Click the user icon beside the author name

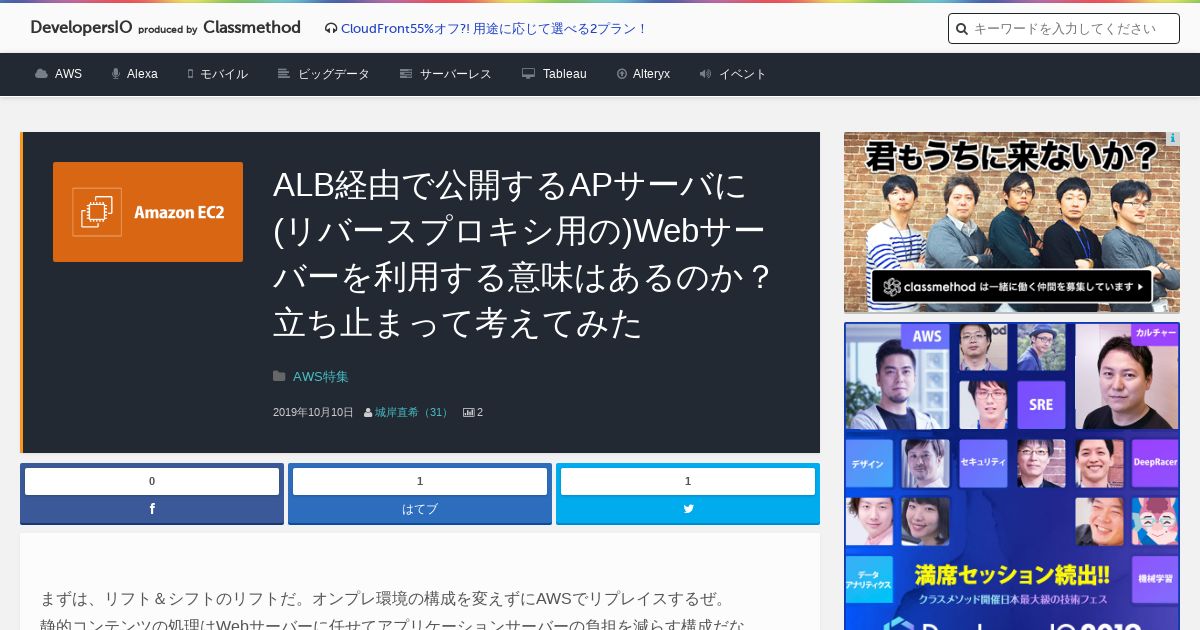pos(368,412)
